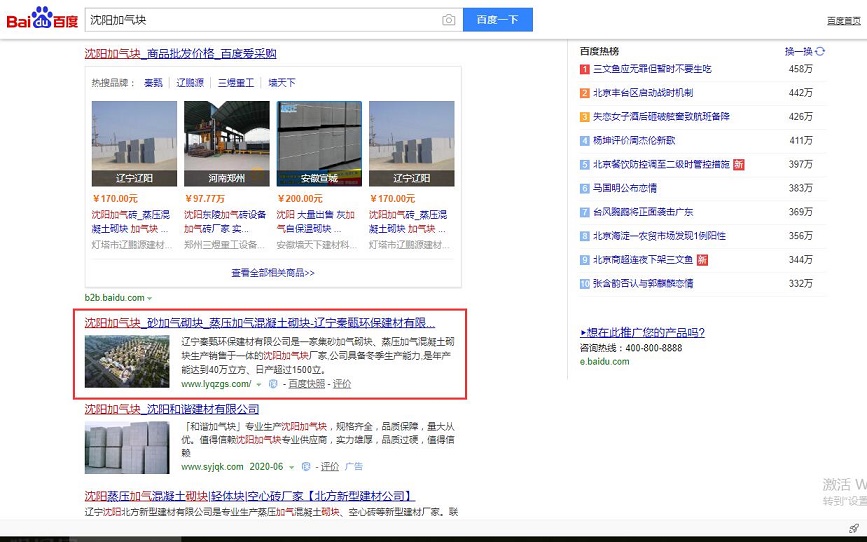The height and width of the screenshot is (542, 867).
Task: Click verification badge icon beside www.lyqzgs.com
Action: tap(273, 384)
